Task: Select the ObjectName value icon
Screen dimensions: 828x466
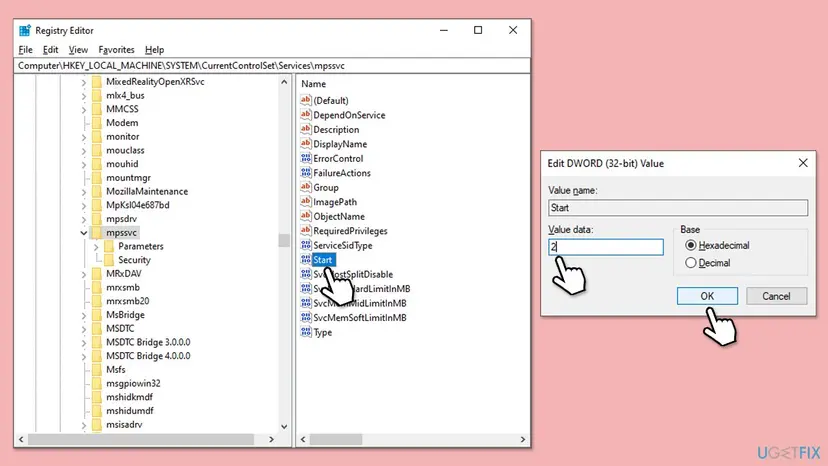Action: pyautogui.click(x=306, y=216)
